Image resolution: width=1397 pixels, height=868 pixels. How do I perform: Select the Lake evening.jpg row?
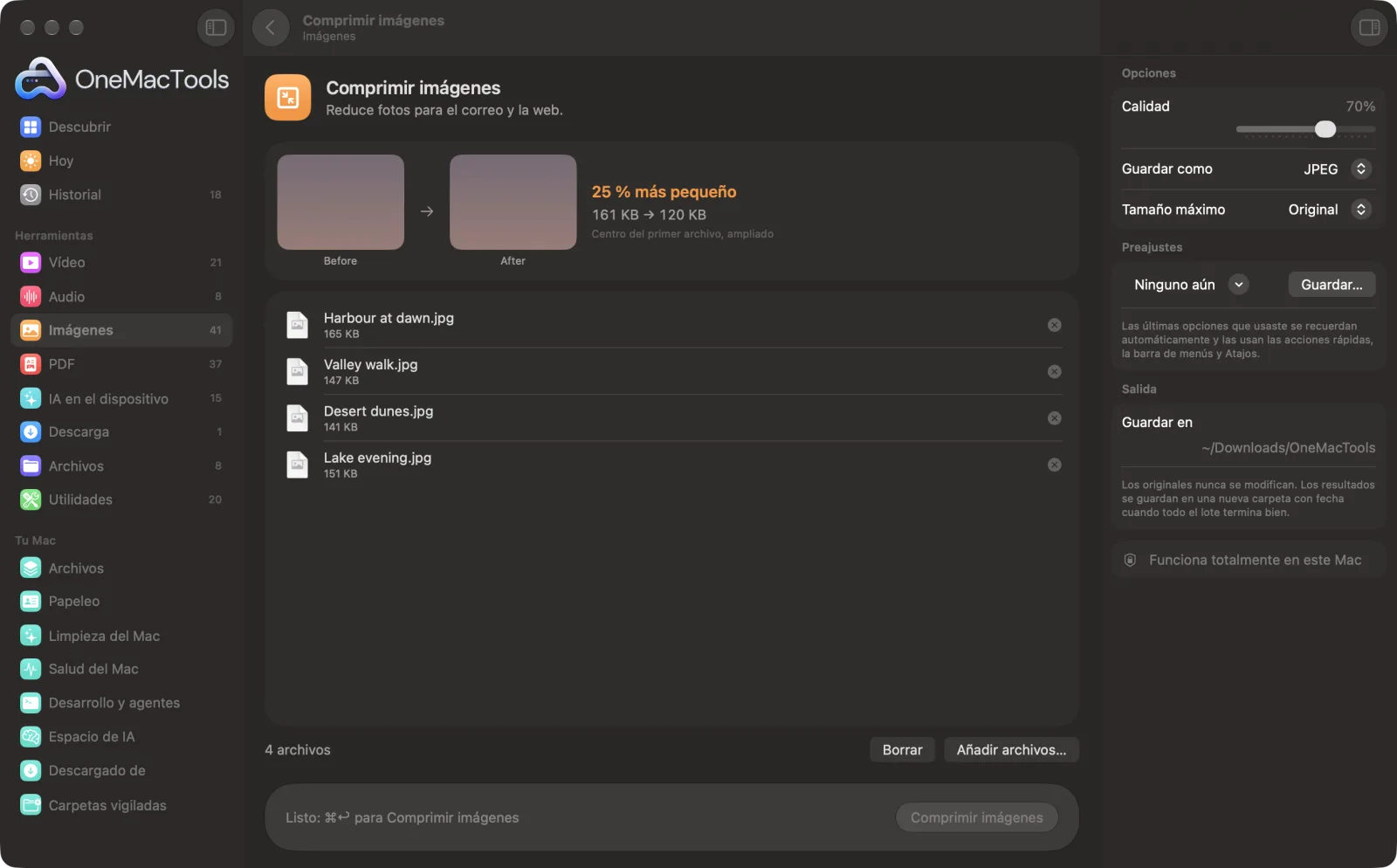(x=671, y=465)
